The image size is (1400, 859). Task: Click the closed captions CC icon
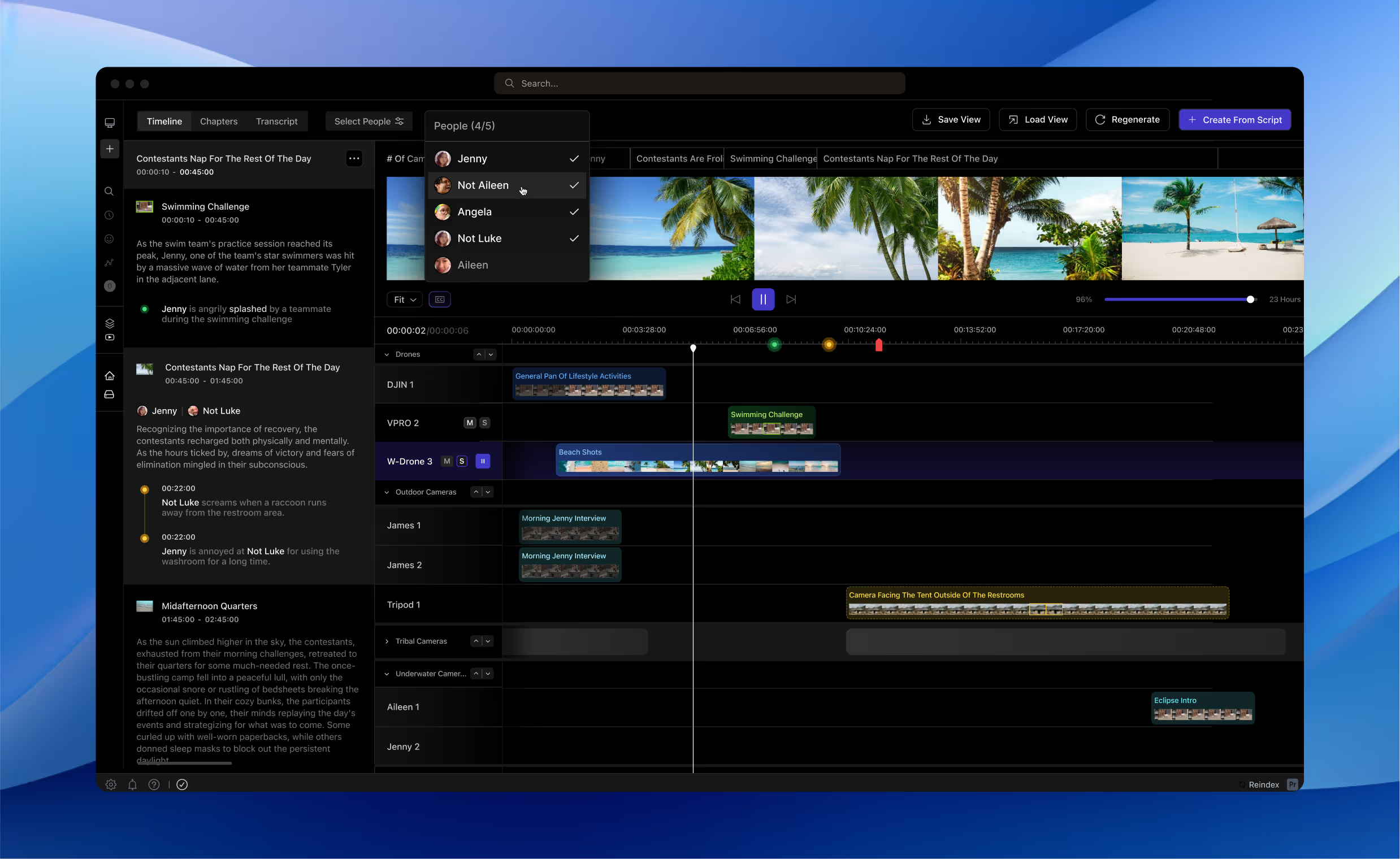(x=439, y=300)
